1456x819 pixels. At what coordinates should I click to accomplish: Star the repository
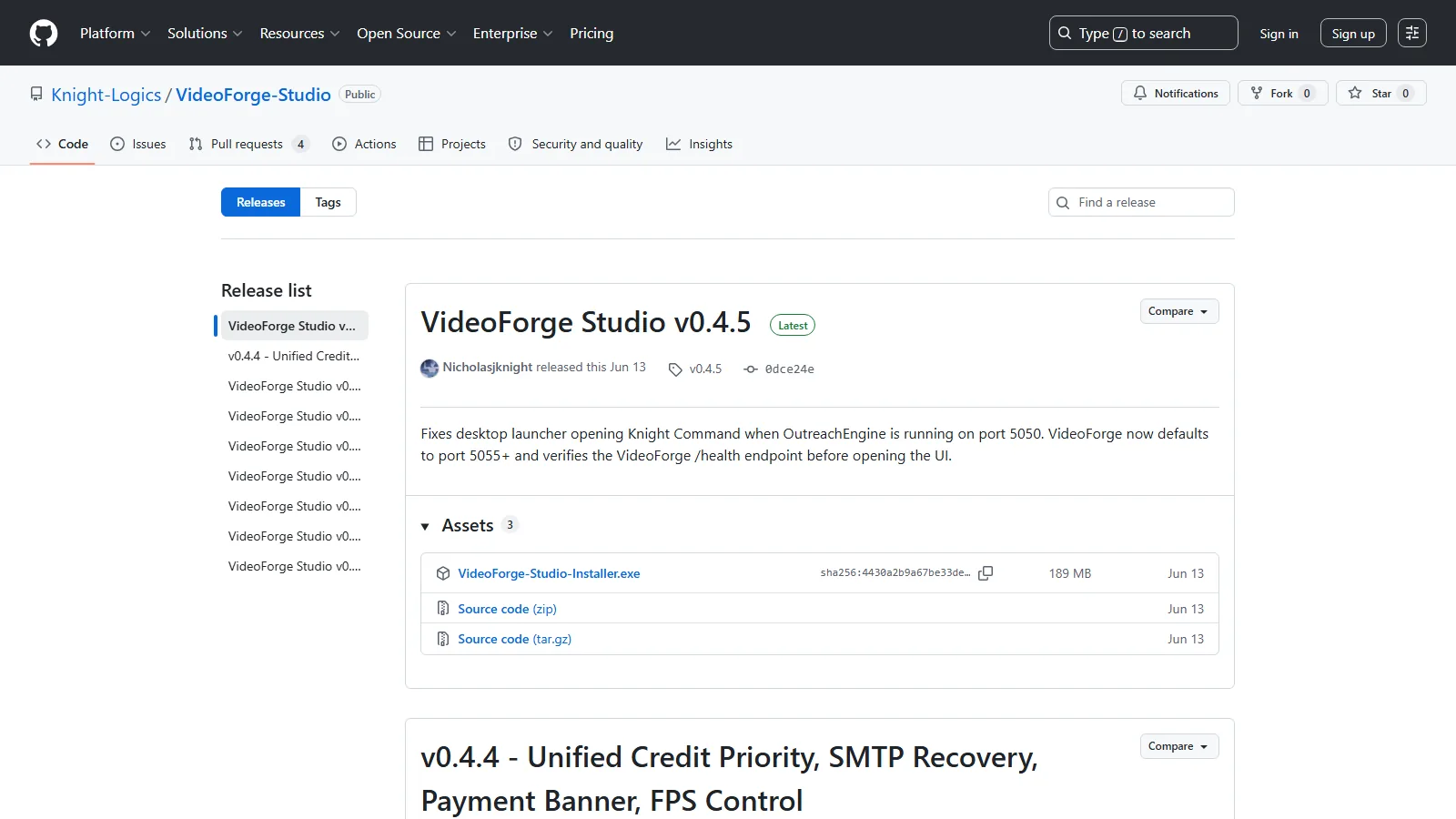pyautogui.click(x=1380, y=93)
